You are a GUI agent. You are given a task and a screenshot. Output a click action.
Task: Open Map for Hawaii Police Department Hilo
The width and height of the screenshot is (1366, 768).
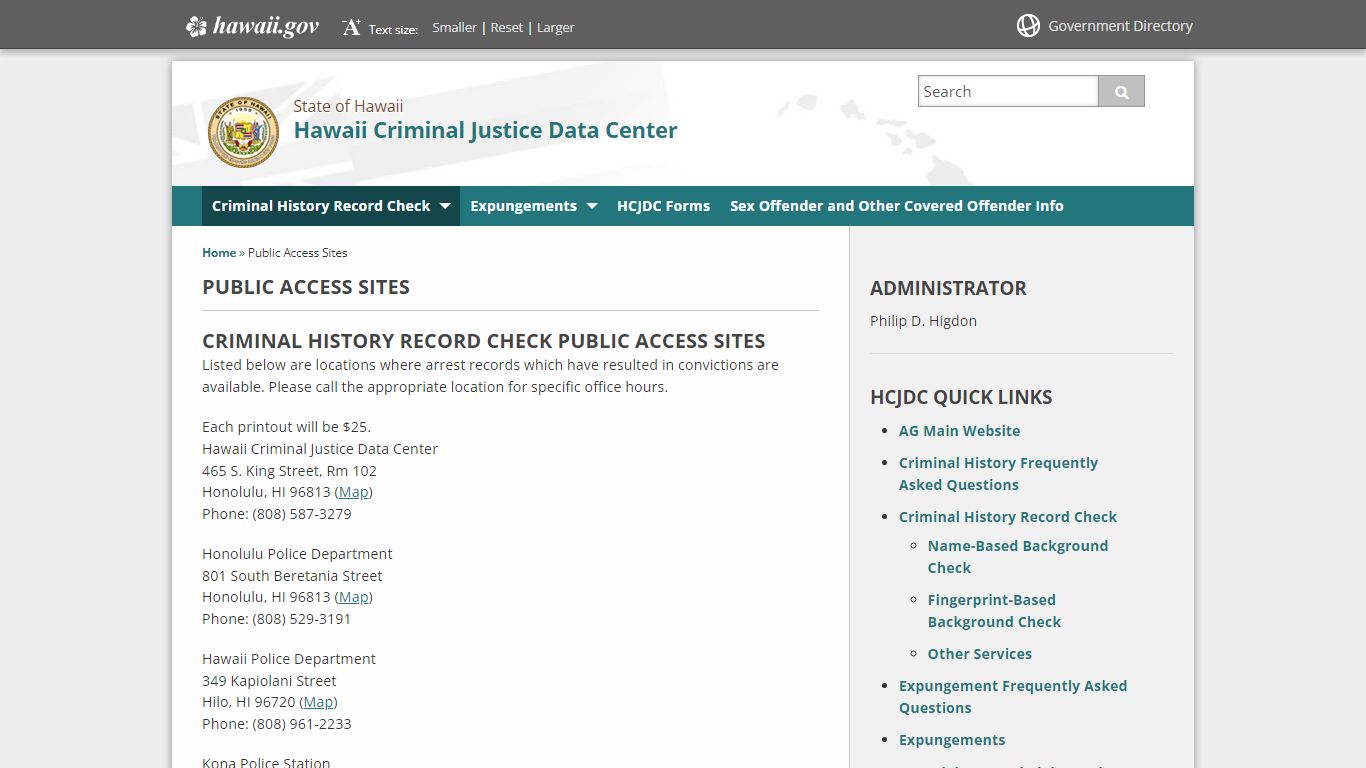click(318, 702)
